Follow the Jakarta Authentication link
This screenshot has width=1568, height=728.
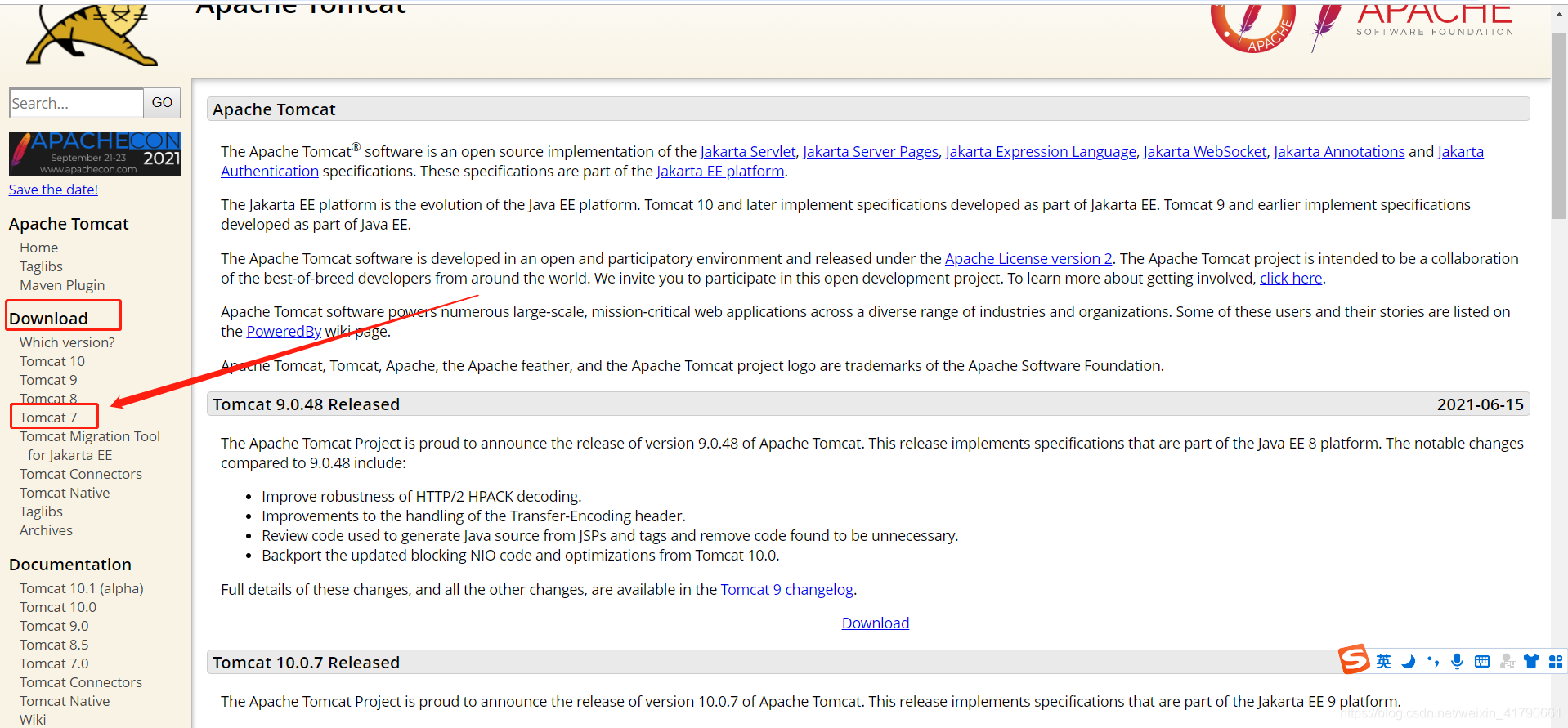[x=270, y=172]
